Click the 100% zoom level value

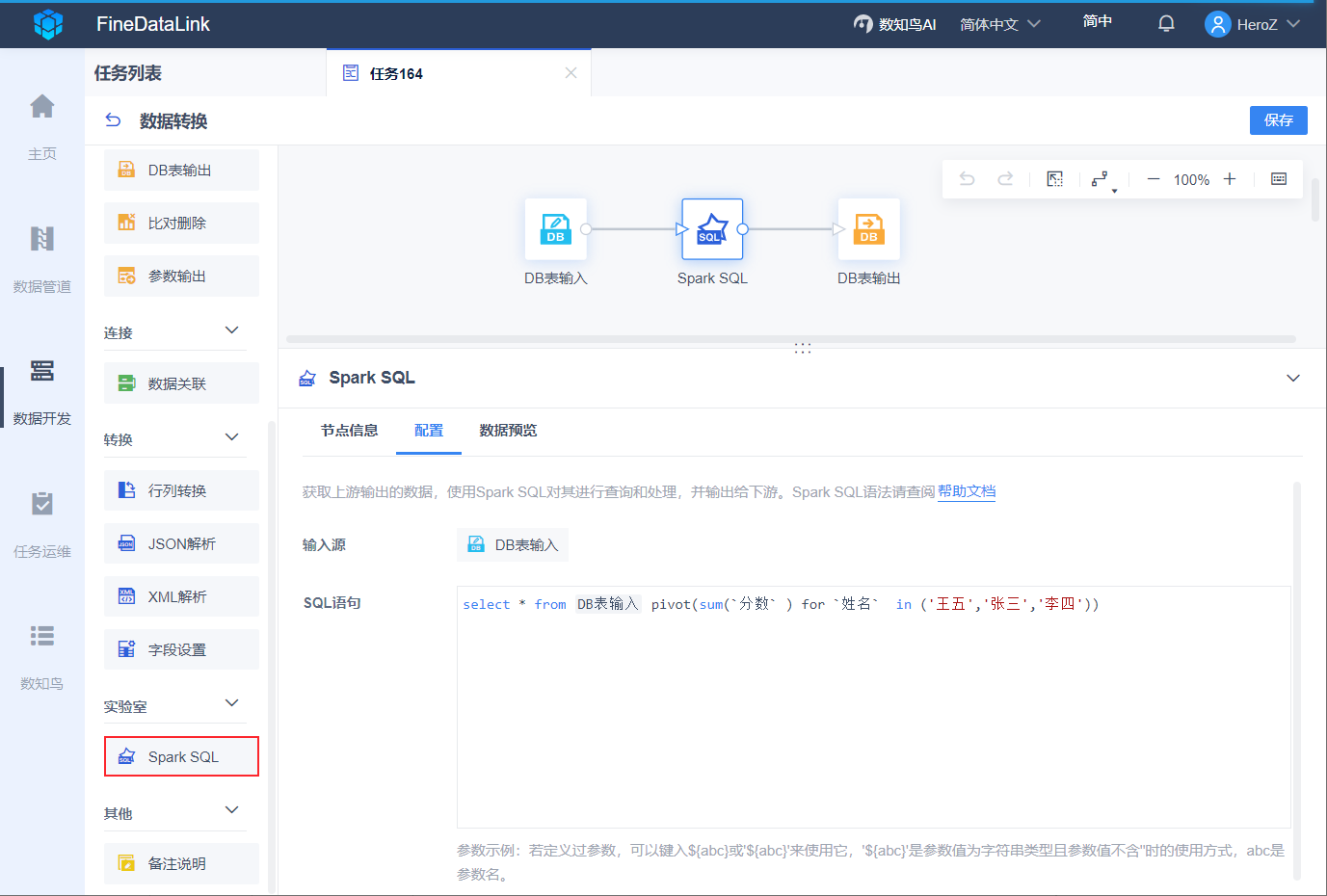pos(1191,179)
